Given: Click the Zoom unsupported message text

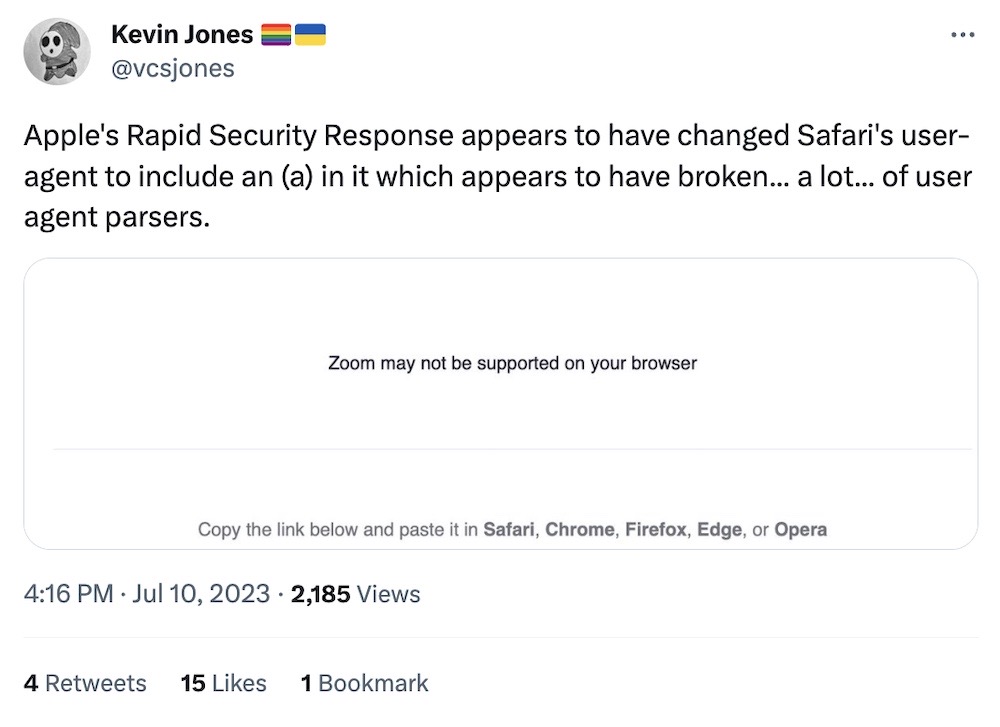Looking at the screenshot, I should [512, 364].
